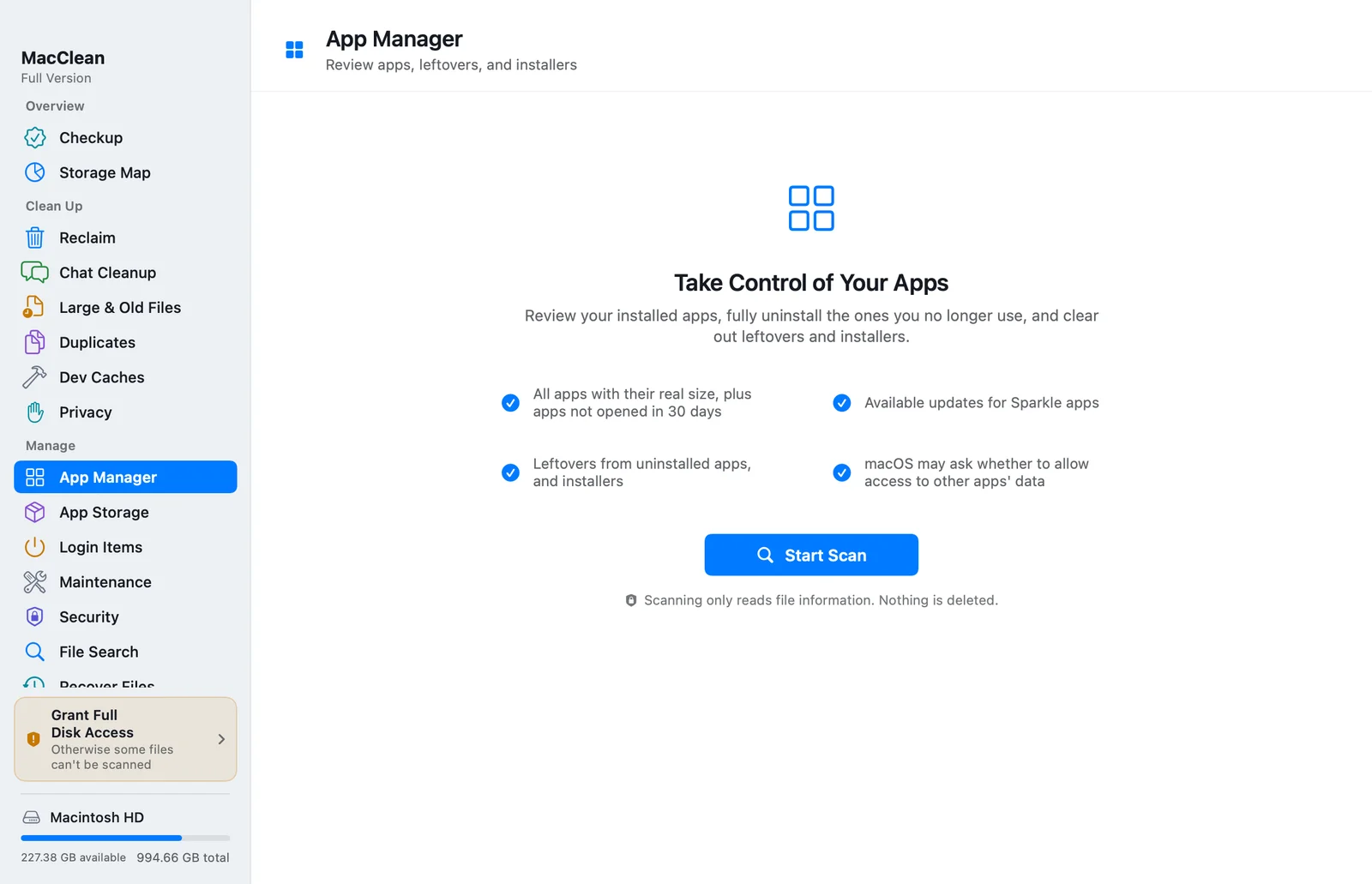Screen dimensions: 1372x884
Task: Open Large & Old Files
Action: pos(125,307)
